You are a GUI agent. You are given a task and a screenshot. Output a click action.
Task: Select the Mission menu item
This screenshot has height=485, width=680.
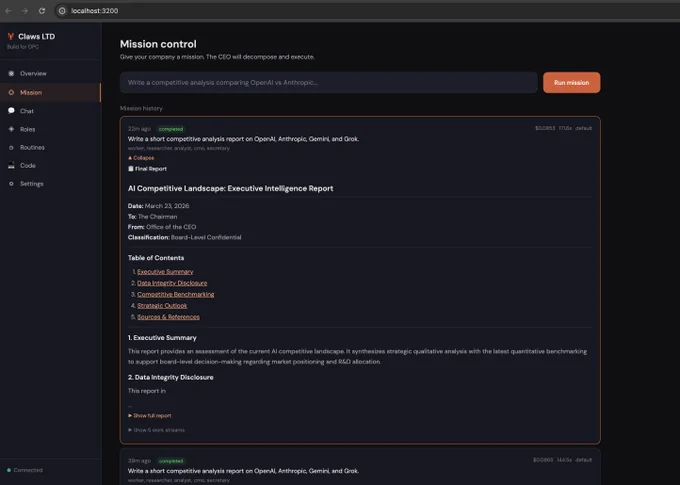(50, 92)
